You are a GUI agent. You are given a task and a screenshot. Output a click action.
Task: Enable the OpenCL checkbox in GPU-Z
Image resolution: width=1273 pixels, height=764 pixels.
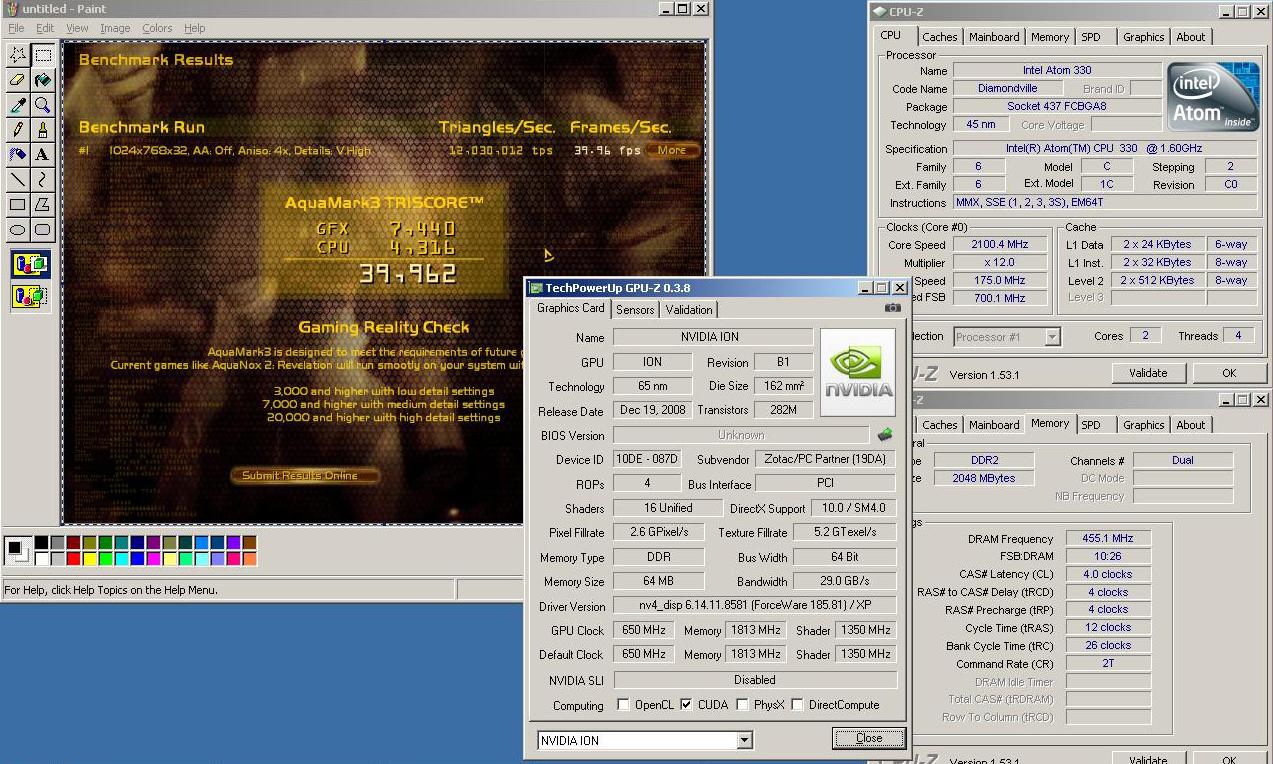pos(623,705)
